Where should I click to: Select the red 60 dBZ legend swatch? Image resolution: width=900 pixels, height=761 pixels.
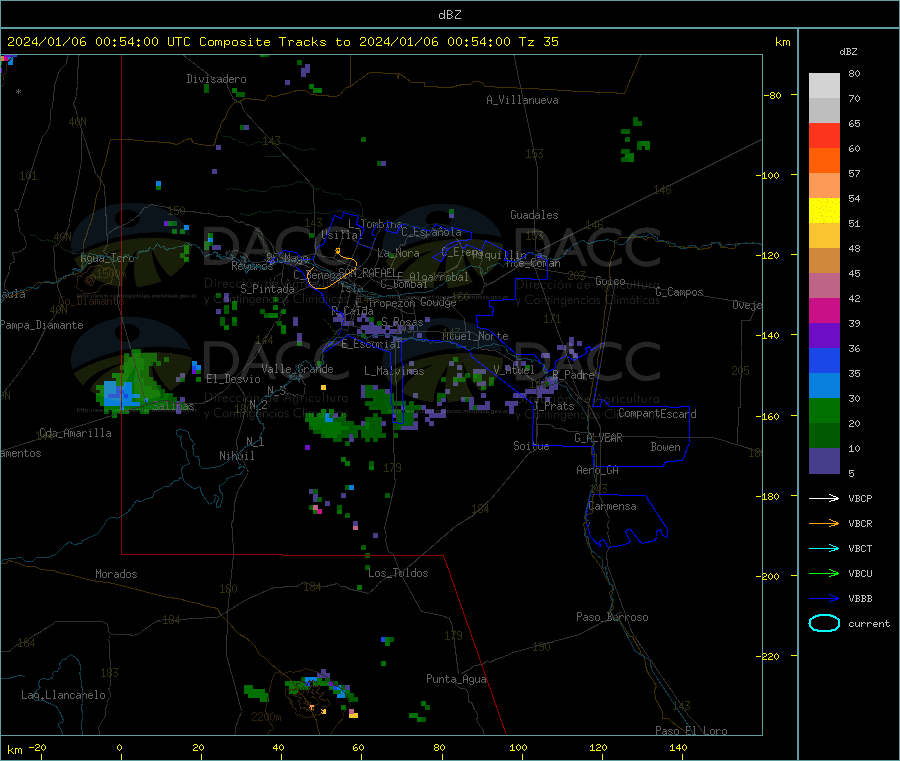[x=824, y=136]
